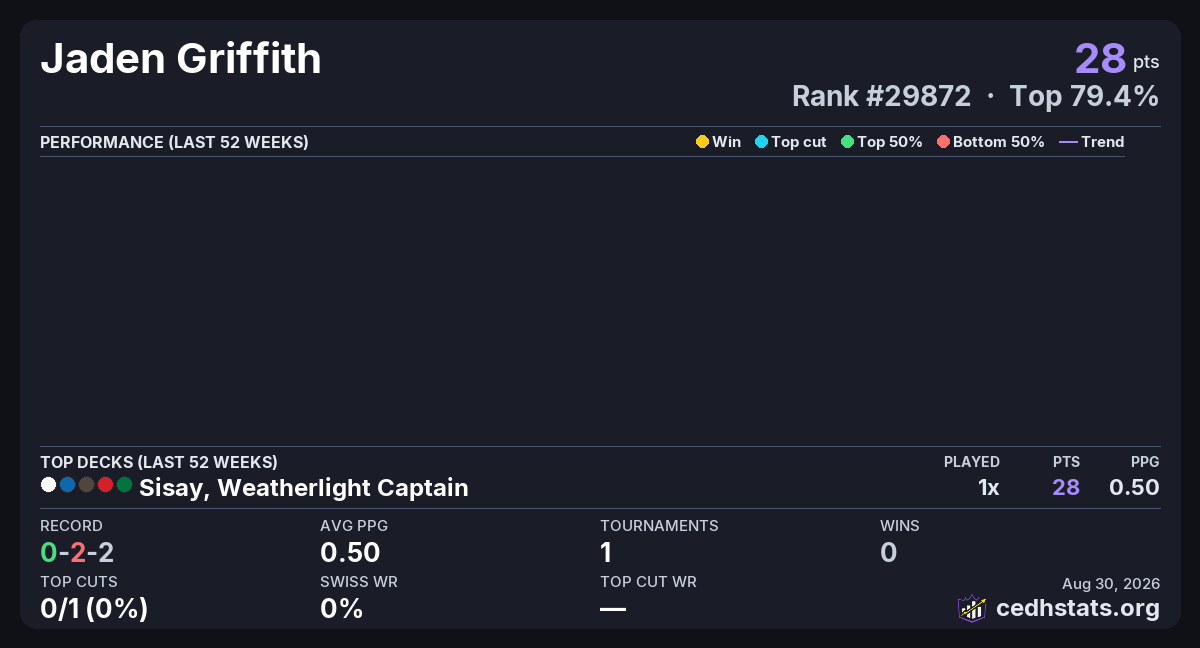Toggle the yellow Win legend marker
Screen dimensions: 1200x648
pos(702,142)
